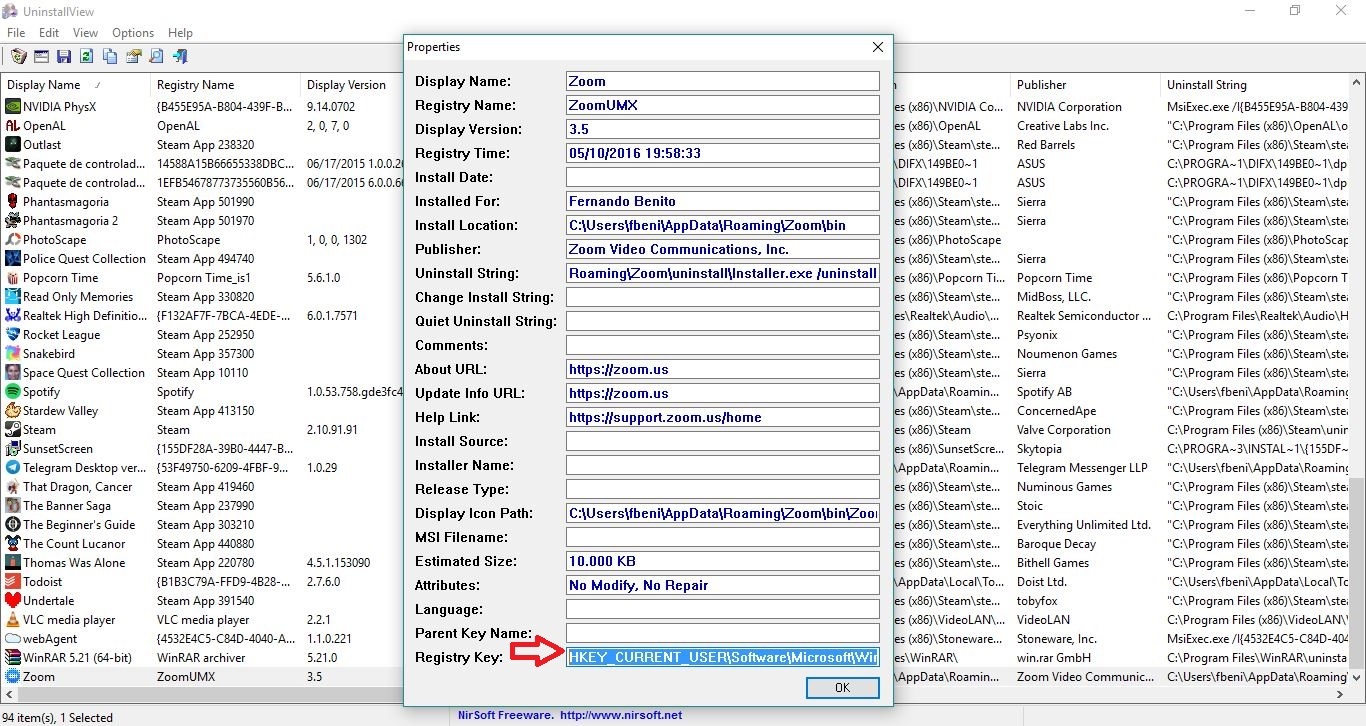Click the Exit door toolbar icon
The image size is (1366, 726).
coord(180,57)
